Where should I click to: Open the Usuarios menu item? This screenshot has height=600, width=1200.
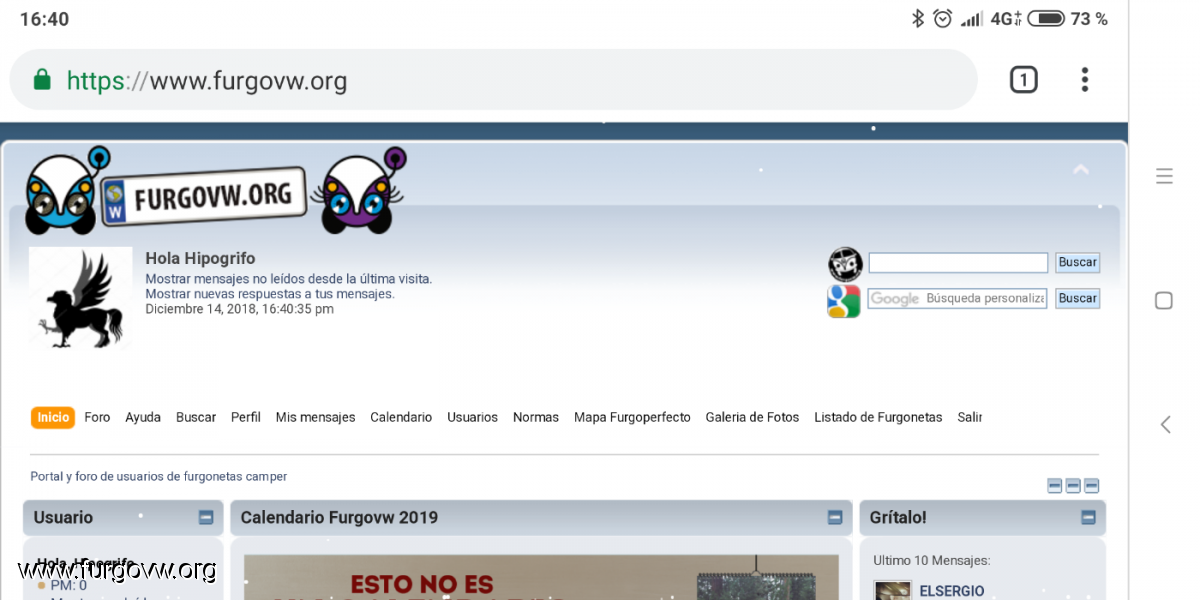pos(472,417)
